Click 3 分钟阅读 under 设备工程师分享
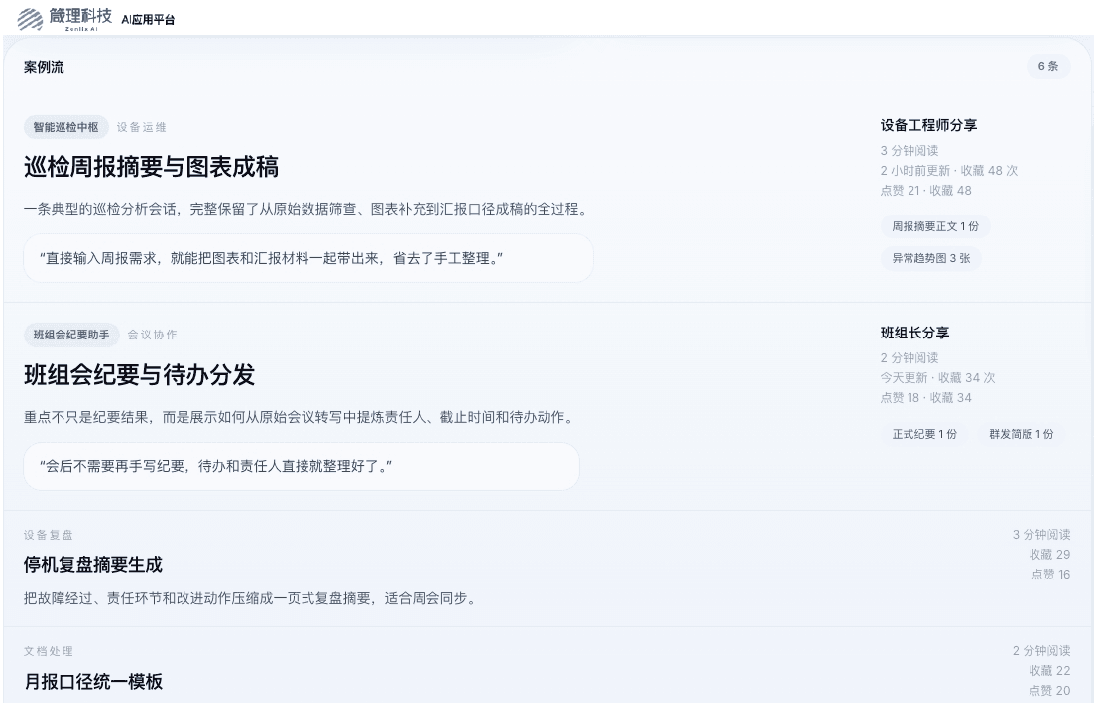Image resolution: width=1099 pixels, height=708 pixels. point(909,151)
